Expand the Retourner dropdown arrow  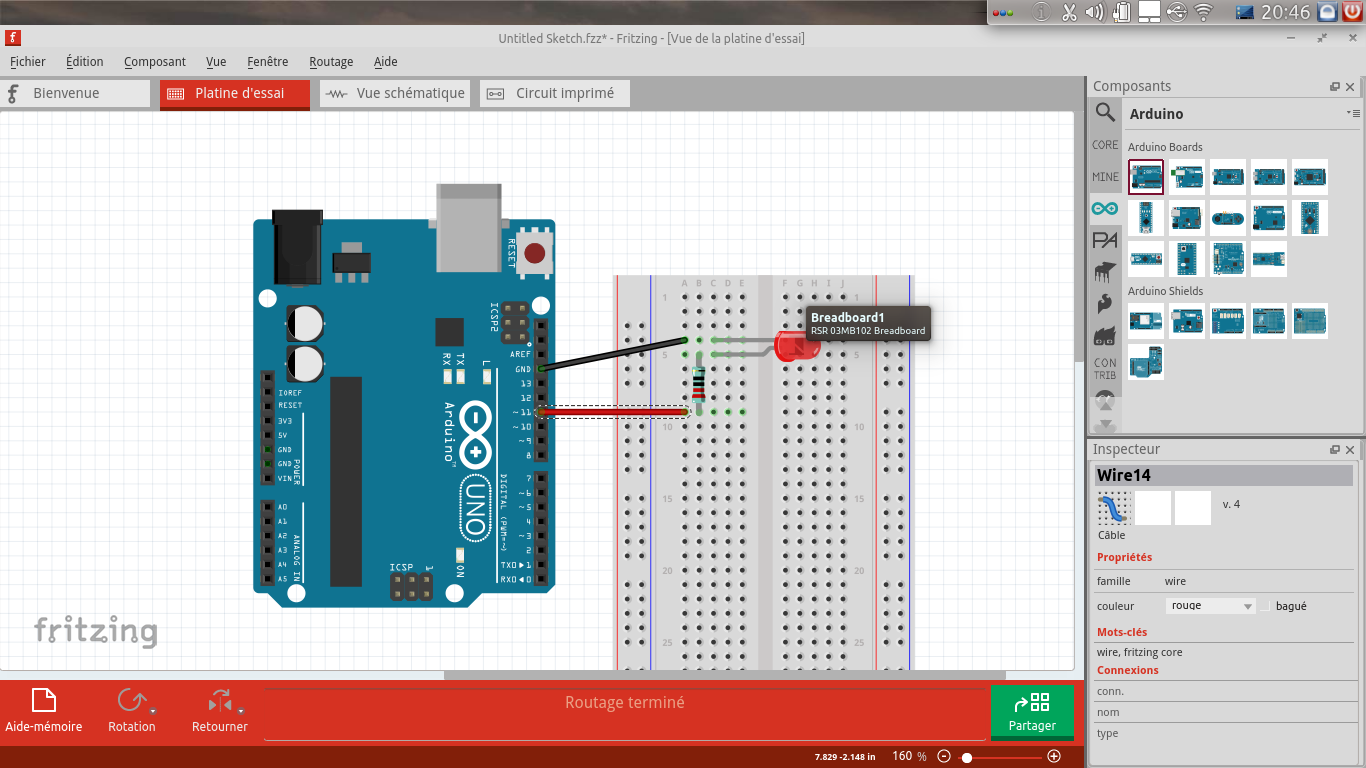tap(241, 712)
